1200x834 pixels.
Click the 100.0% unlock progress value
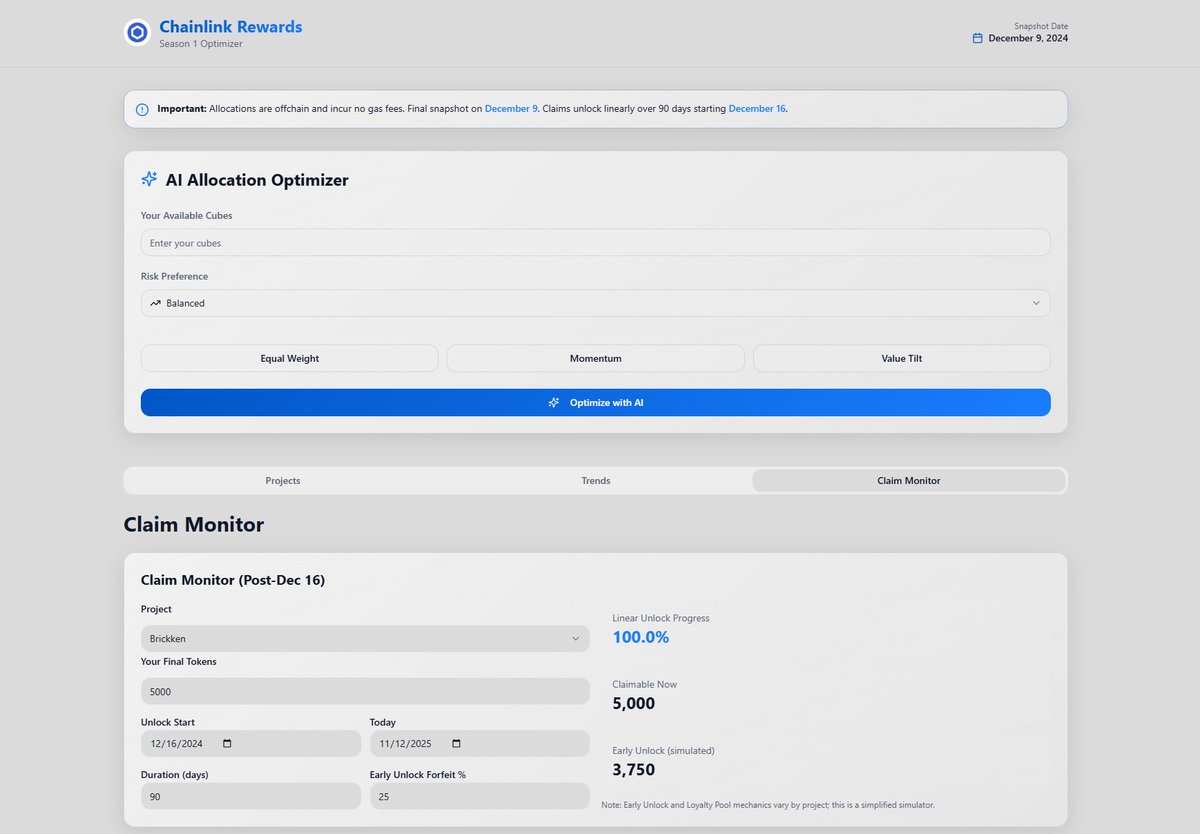point(641,637)
